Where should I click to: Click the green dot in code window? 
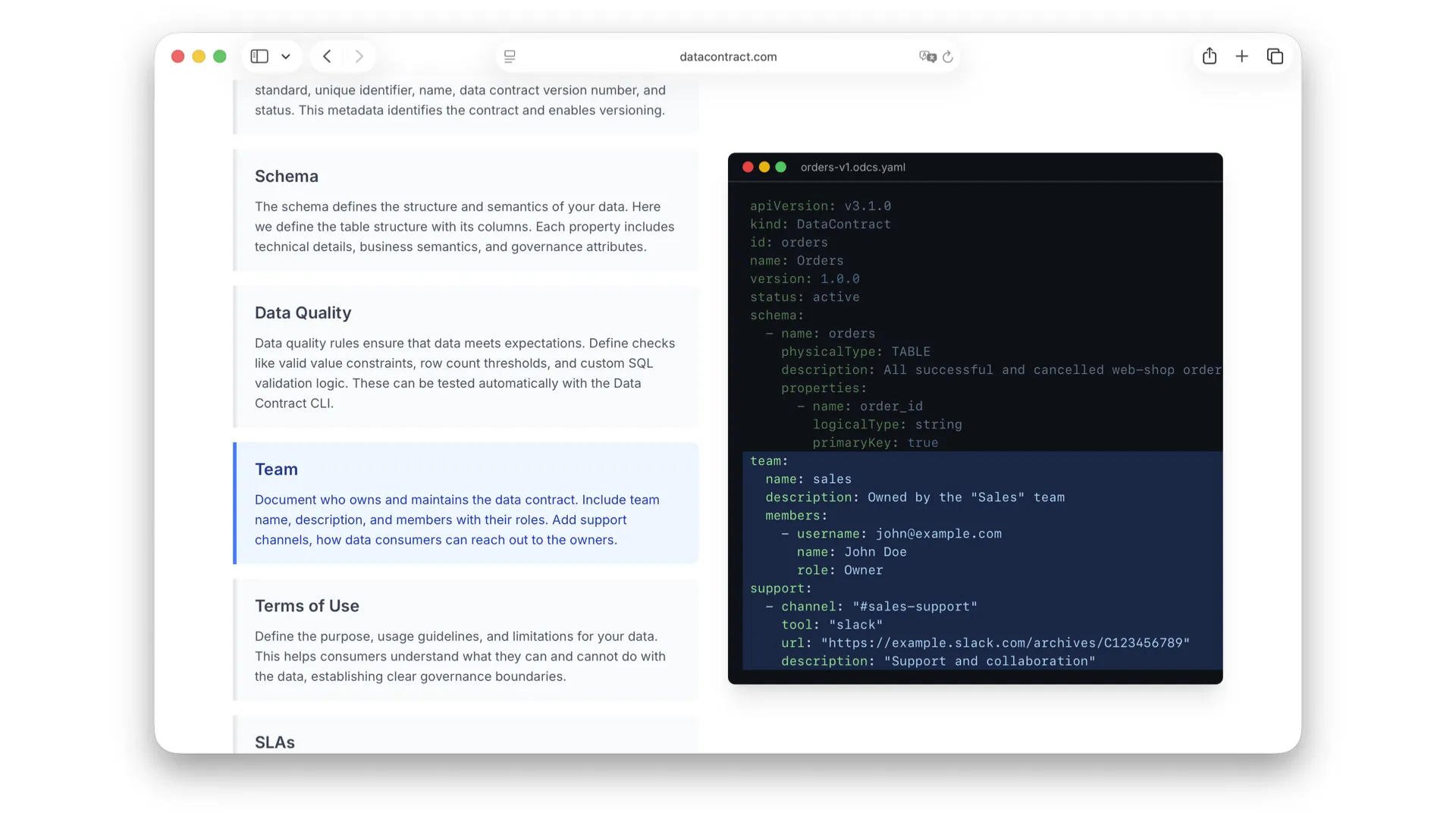click(x=781, y=167)
